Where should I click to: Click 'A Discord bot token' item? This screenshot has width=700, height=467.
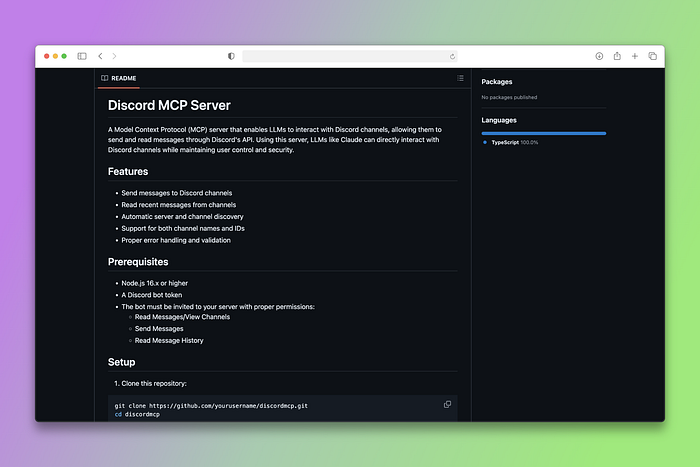point(151,295)
